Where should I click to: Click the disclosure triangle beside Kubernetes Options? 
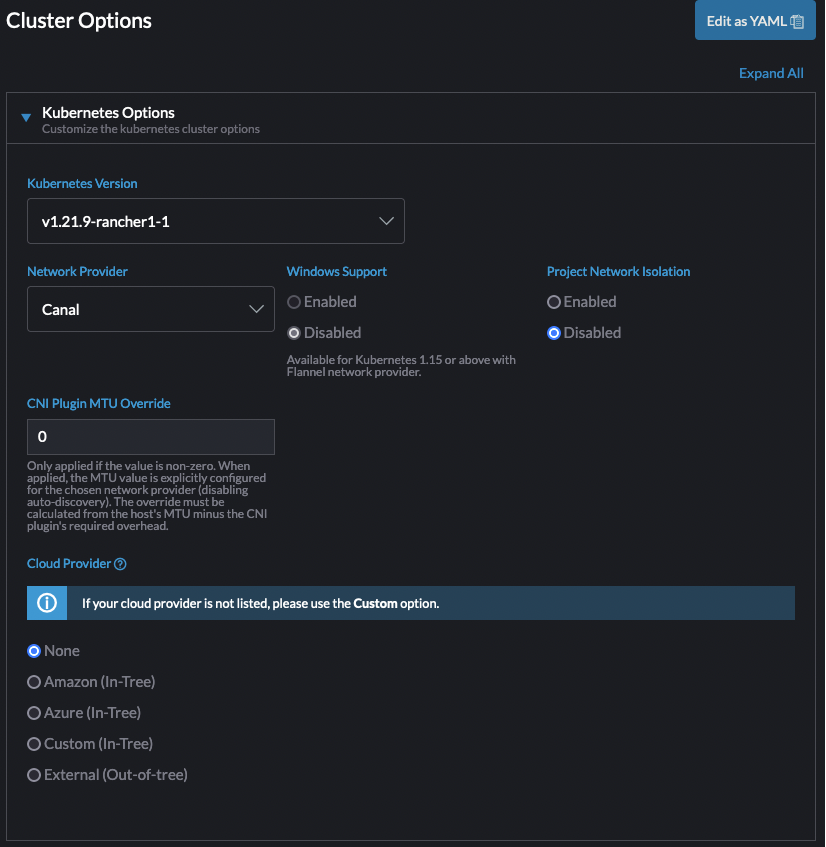(25, 117)
